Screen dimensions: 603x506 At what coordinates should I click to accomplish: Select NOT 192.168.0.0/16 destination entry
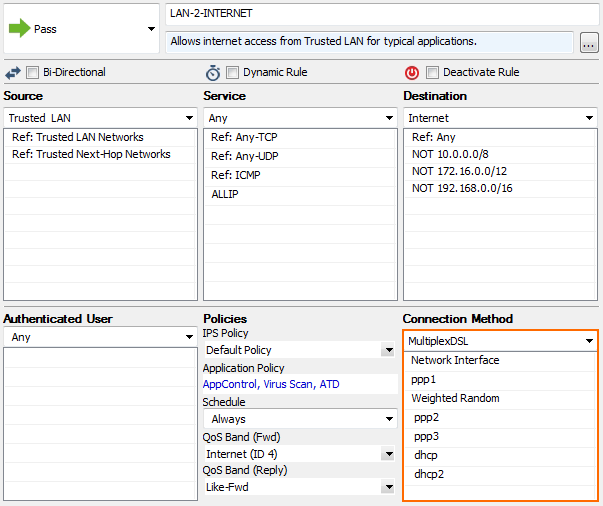coord(500,188)
